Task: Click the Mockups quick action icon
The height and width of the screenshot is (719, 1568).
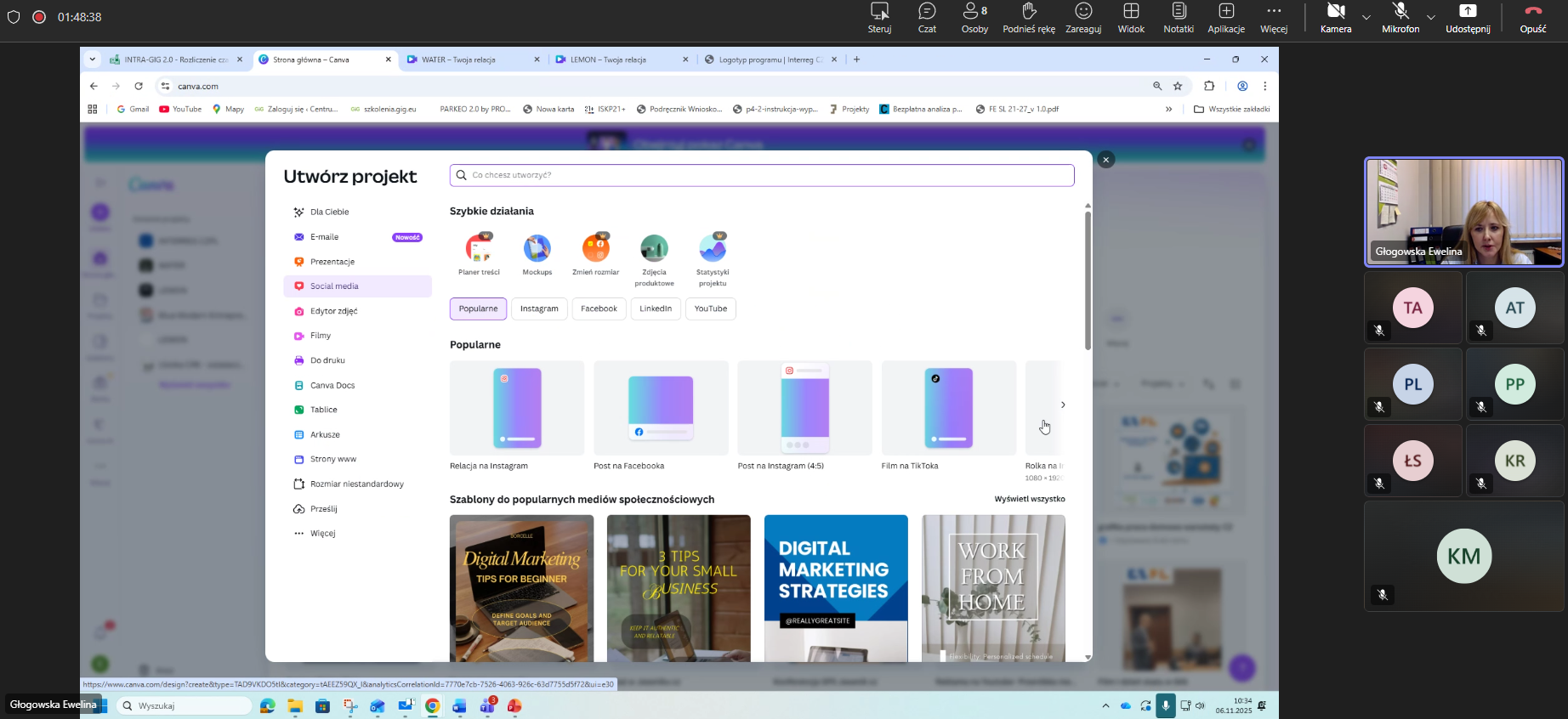Action: (537, 249)
